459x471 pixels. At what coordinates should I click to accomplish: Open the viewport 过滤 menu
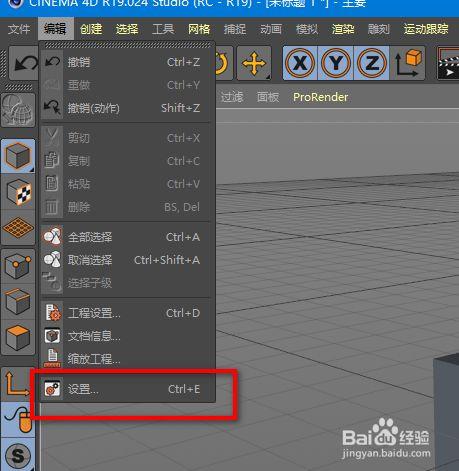coord(232,97)
